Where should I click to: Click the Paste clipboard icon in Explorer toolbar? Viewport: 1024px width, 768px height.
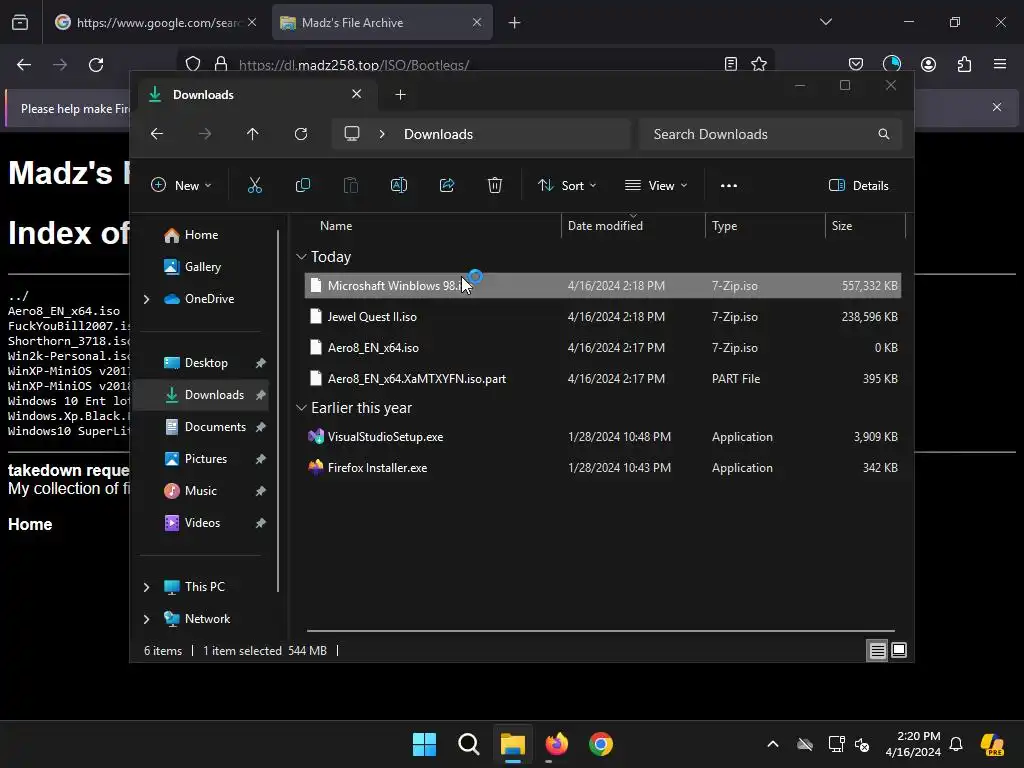351,185
